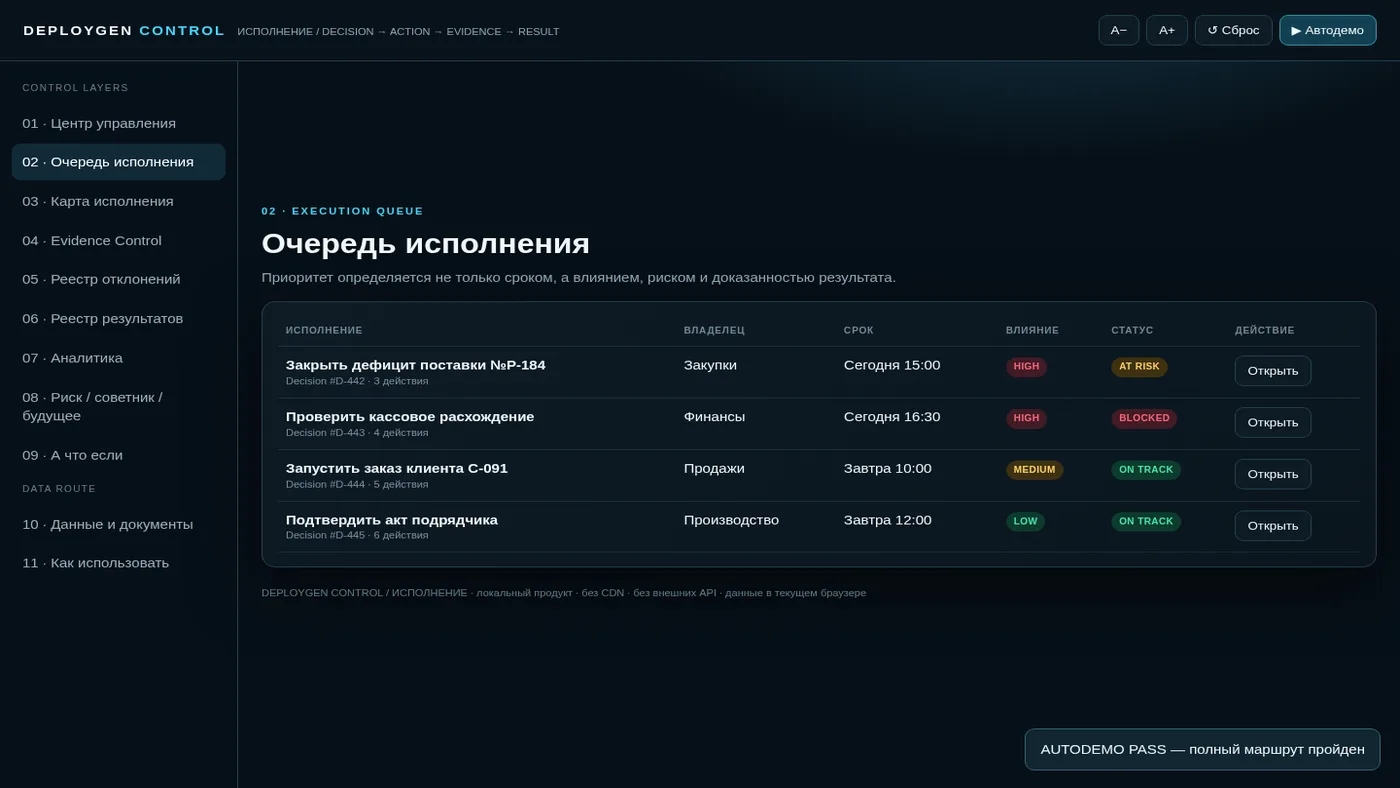Image resolution: width=1400 pixels, height=788 pixels.
Task: Click deadline Сегодня 16:30
Action: [892, 417]
